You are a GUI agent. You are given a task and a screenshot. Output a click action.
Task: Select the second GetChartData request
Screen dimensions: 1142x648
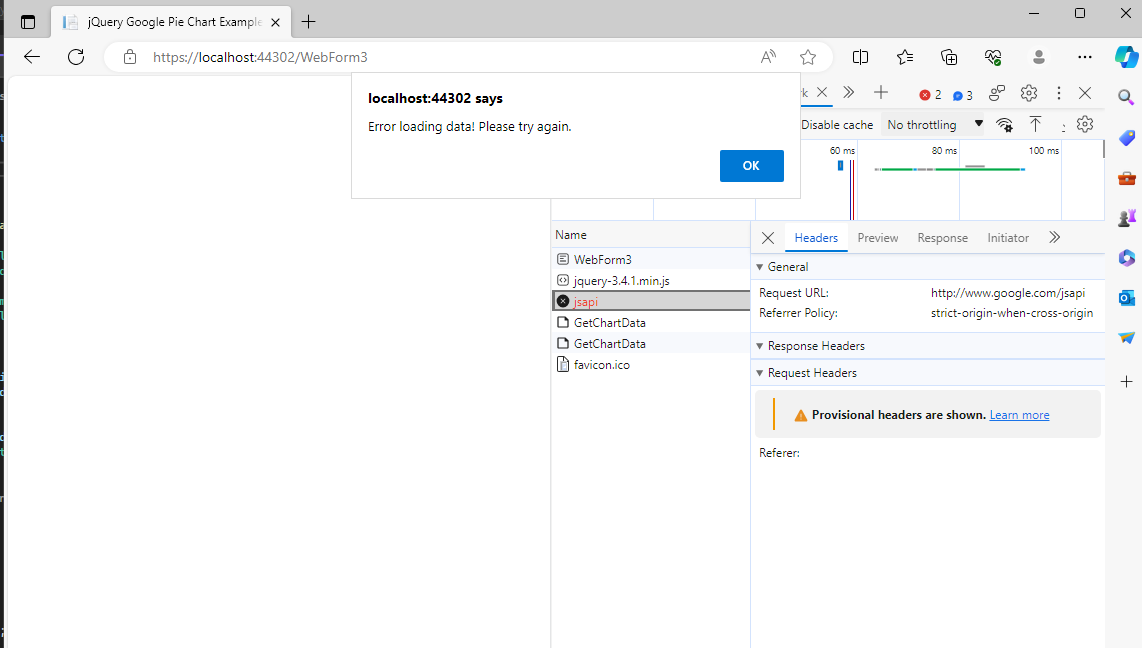coord(650,344)
